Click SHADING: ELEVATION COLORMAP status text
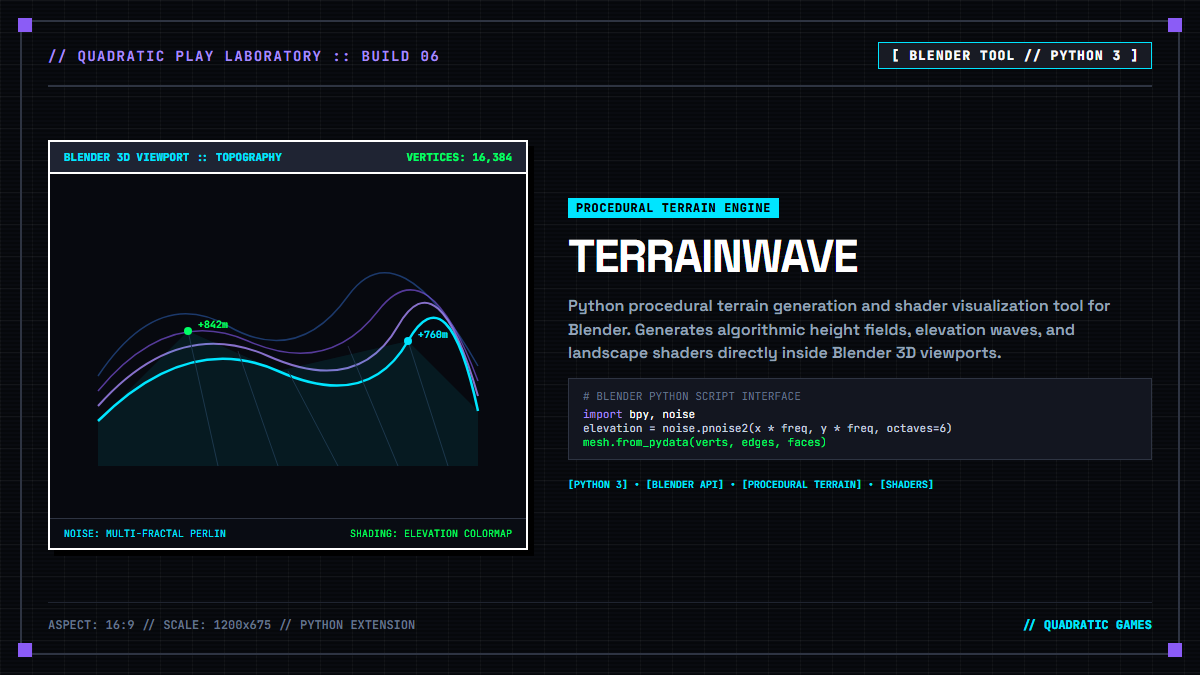1200x675 pixels. [431, 533]
